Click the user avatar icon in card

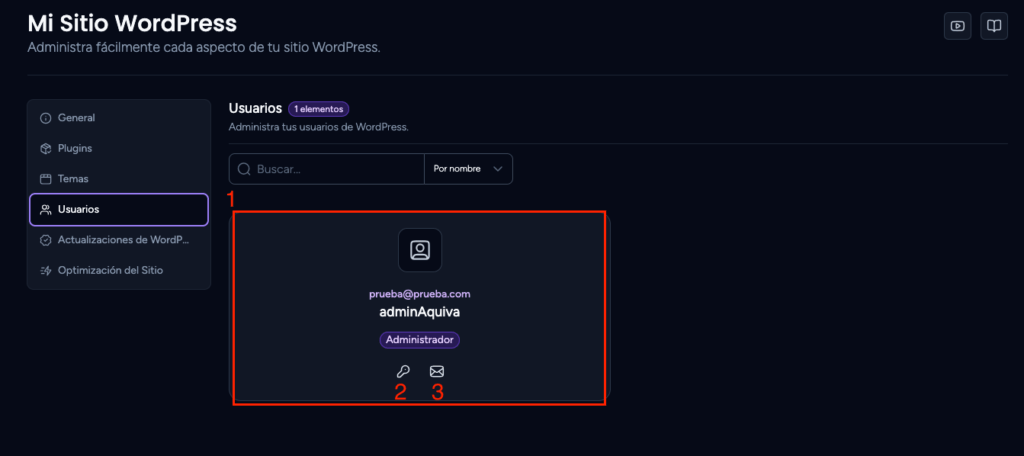[x=420, y=250]
